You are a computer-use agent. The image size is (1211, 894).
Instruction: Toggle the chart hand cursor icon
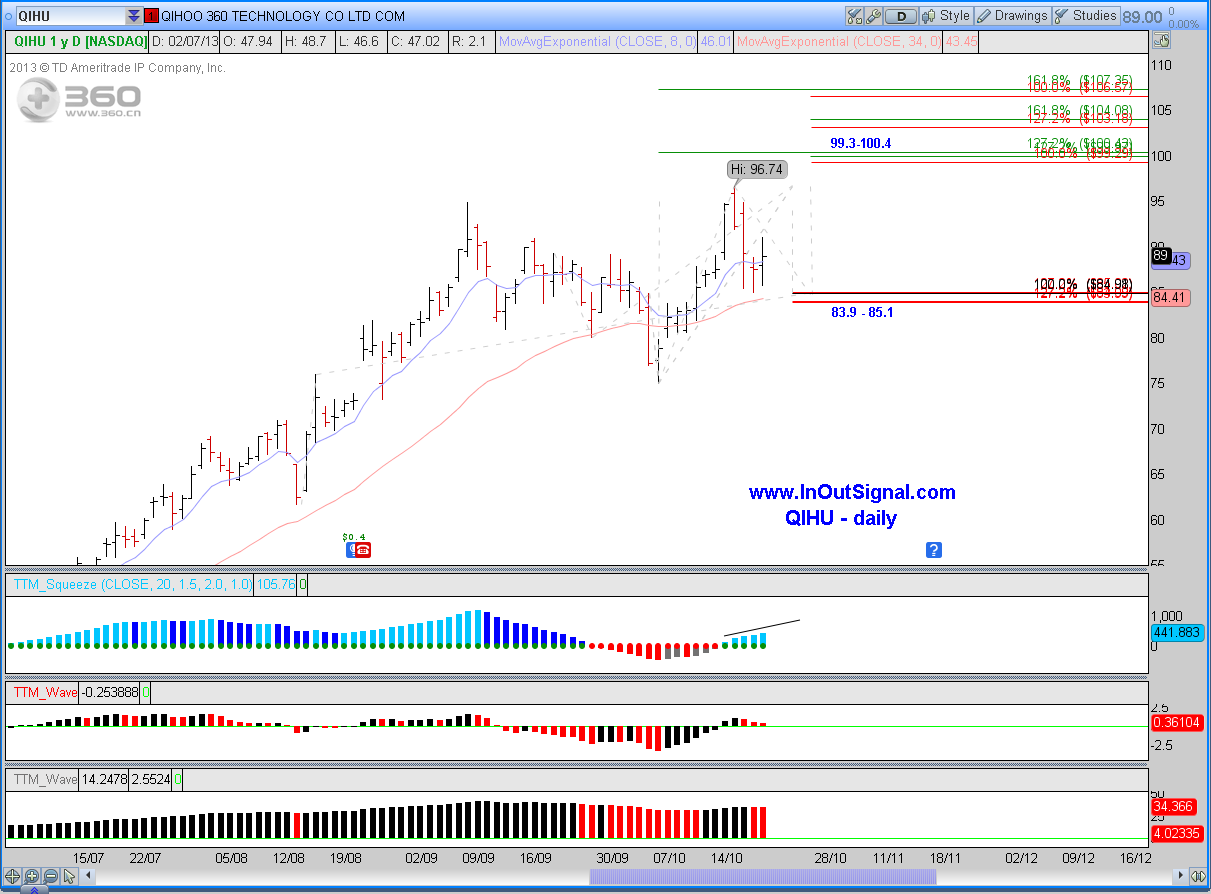tap(1161, 41)
